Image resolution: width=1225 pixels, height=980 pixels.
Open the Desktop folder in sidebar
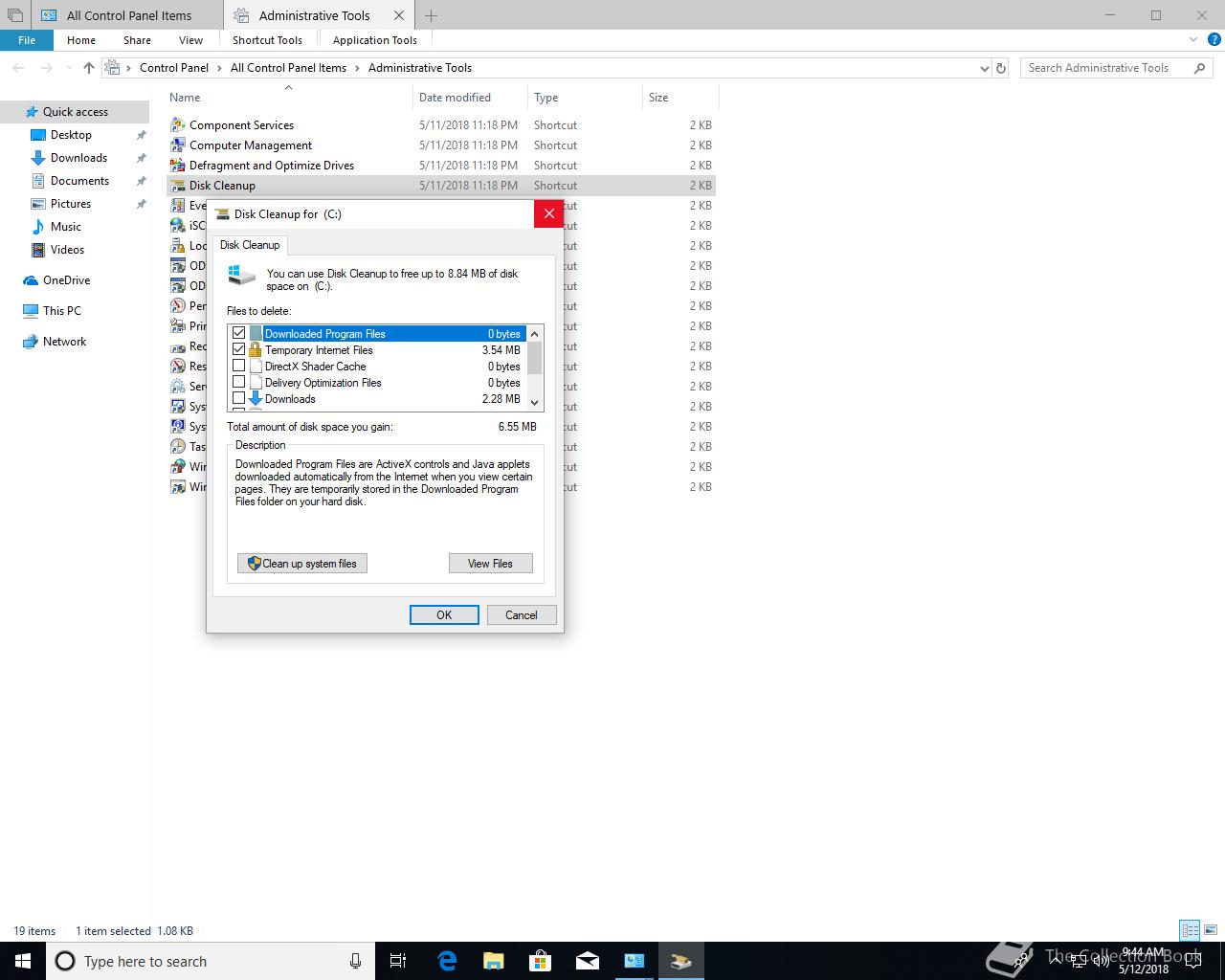[x=71, y=135]
